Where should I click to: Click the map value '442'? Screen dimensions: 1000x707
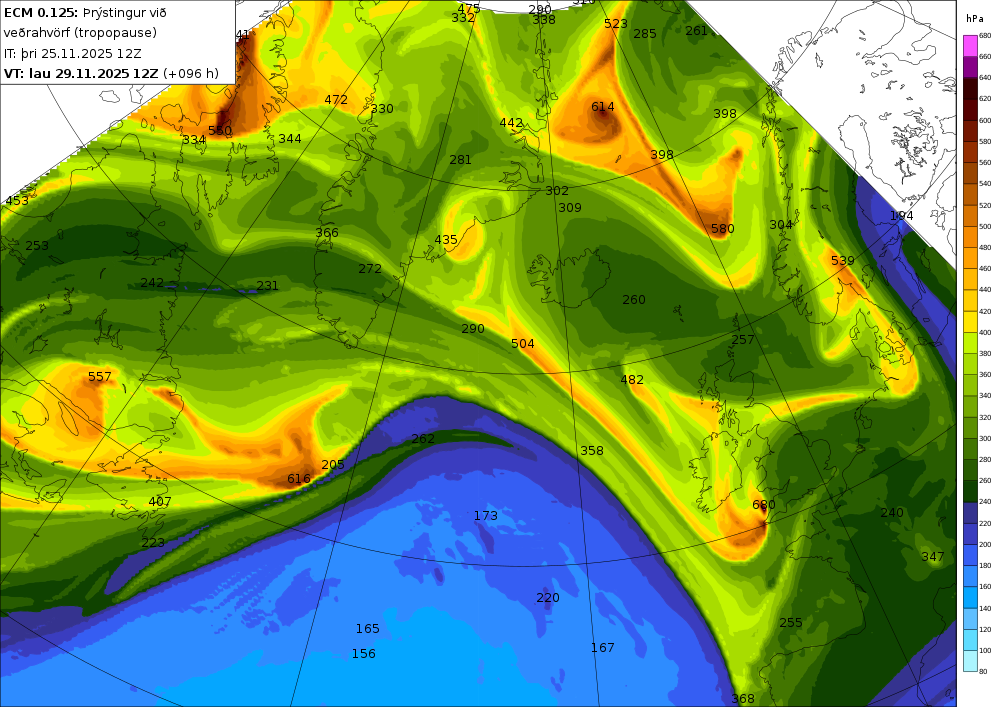pyautogui.click(x=511, y=122)
